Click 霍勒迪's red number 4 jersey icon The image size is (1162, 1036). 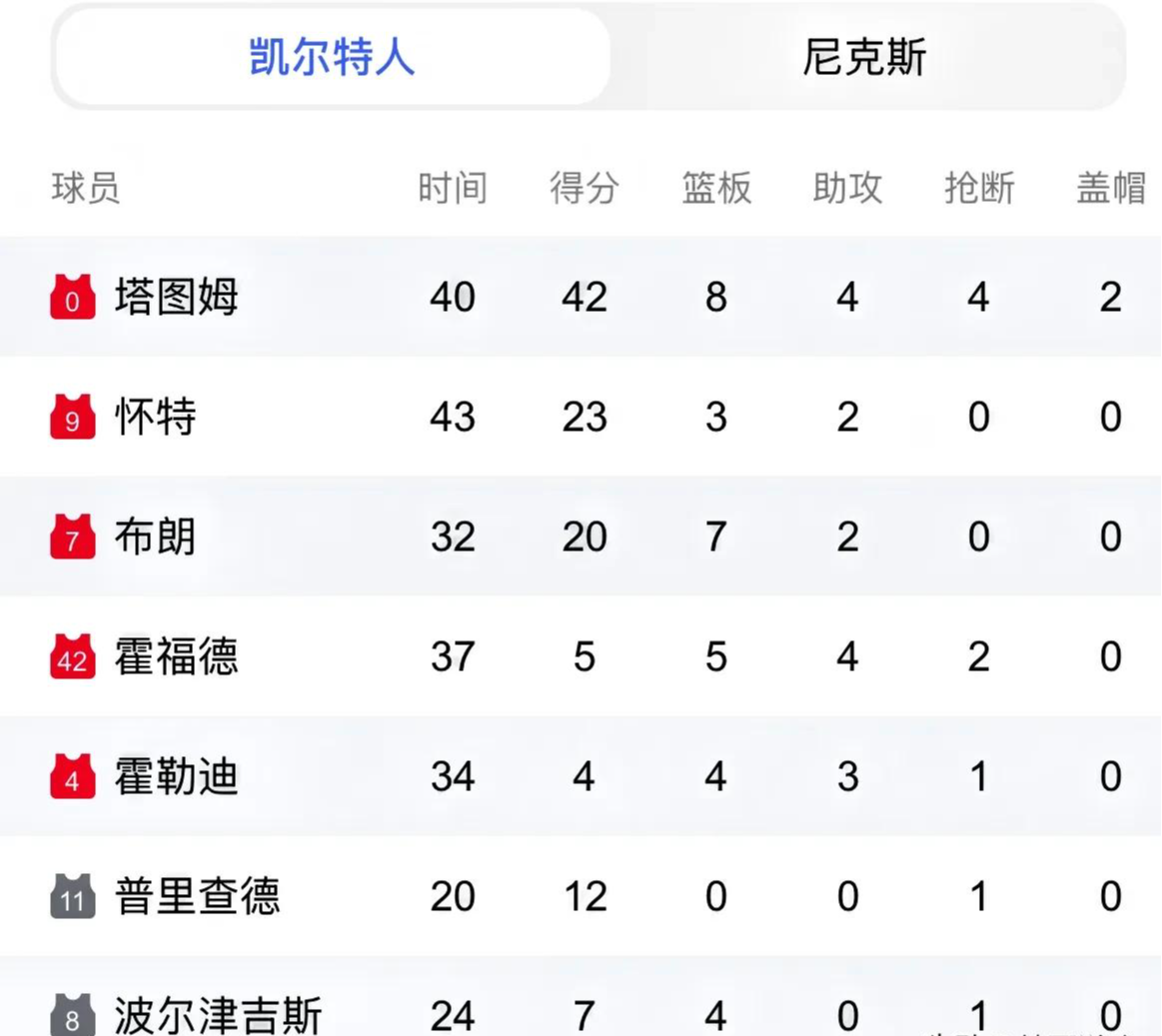(x=73, y=776)
